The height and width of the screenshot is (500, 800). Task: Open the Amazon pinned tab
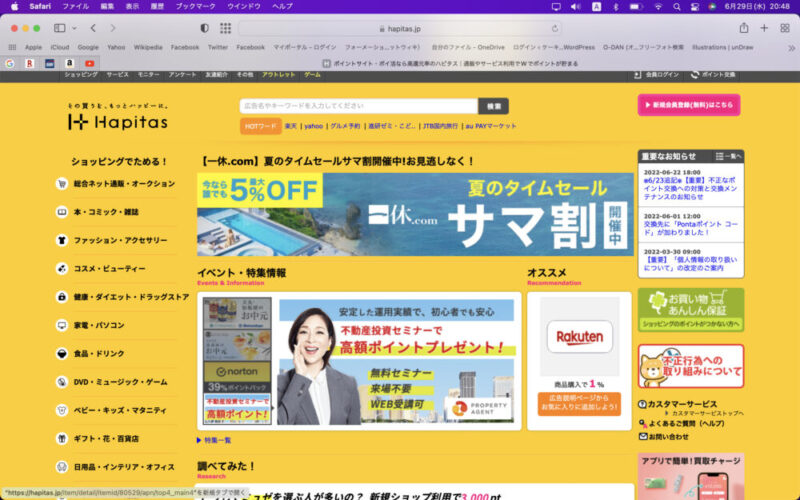pos(69,64)
